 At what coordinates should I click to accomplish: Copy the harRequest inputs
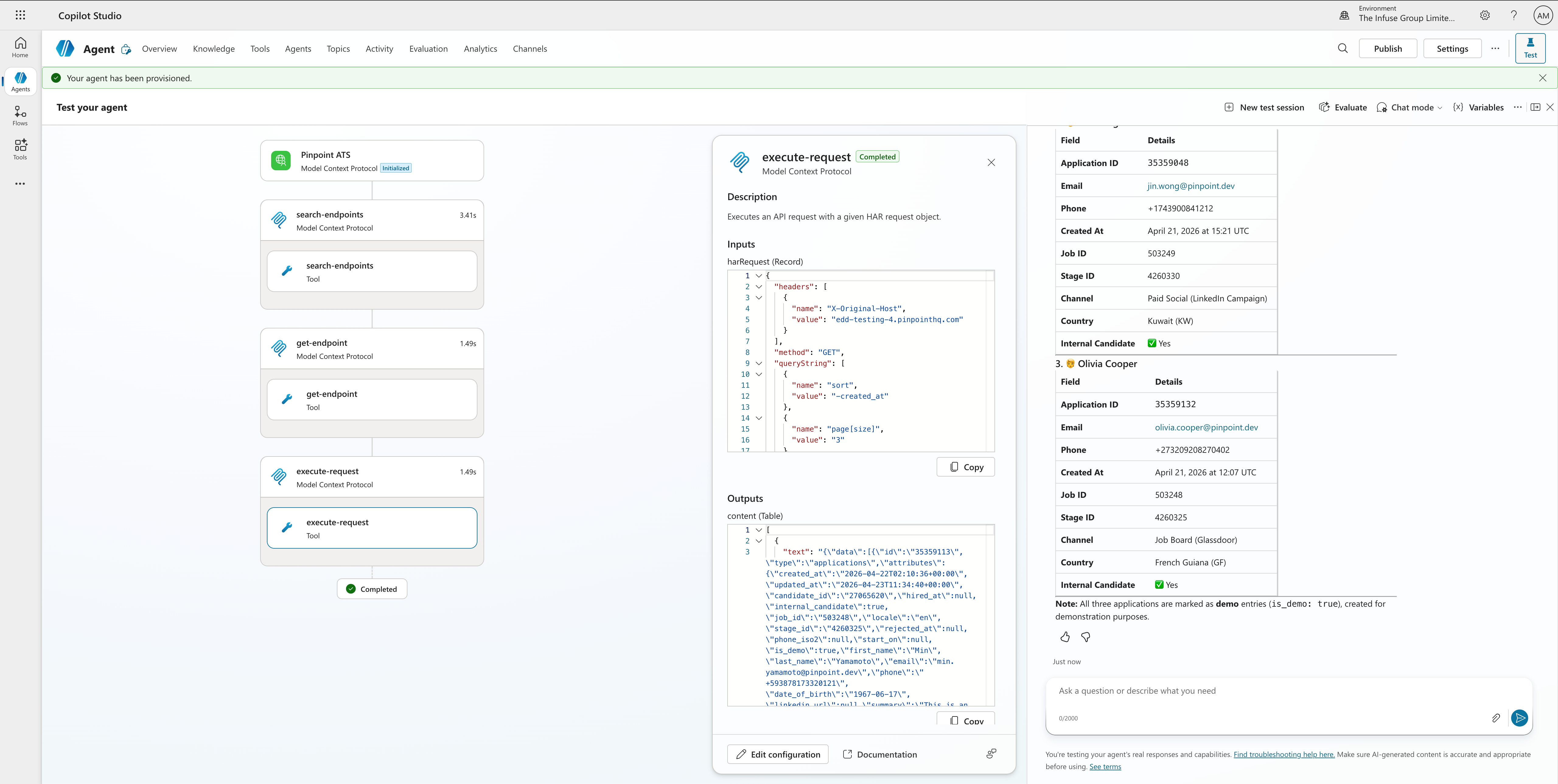(x=965, y=467)
